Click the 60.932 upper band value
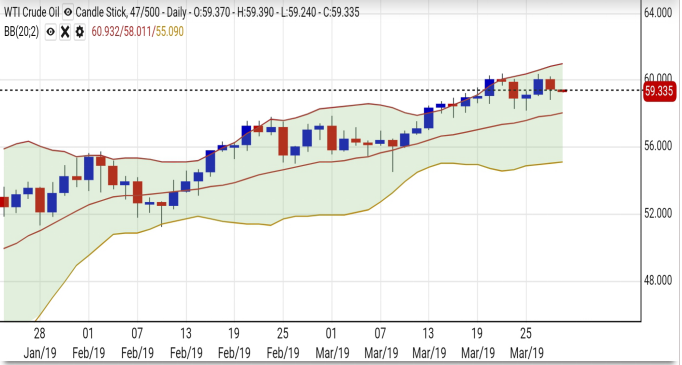Screen dimensions: 682x365 click(106, 32)
